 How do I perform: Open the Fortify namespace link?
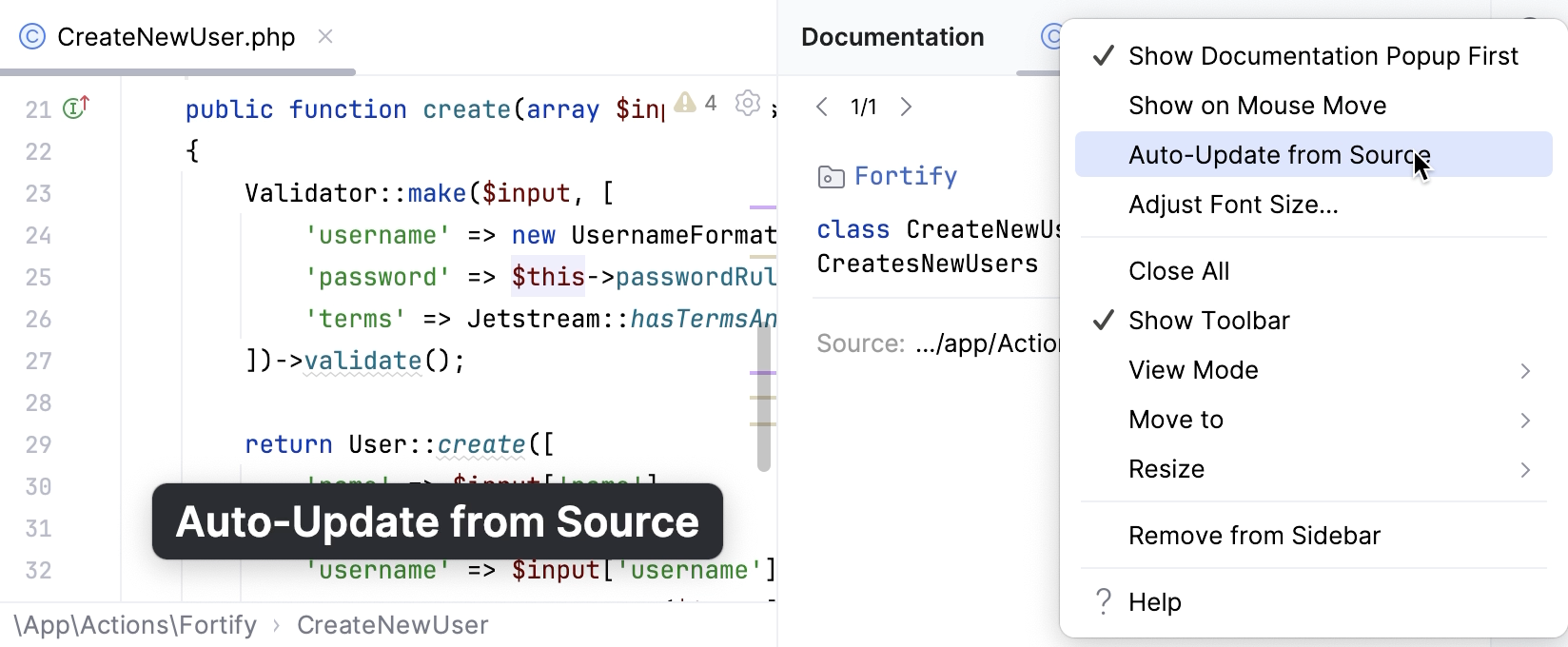905,176
